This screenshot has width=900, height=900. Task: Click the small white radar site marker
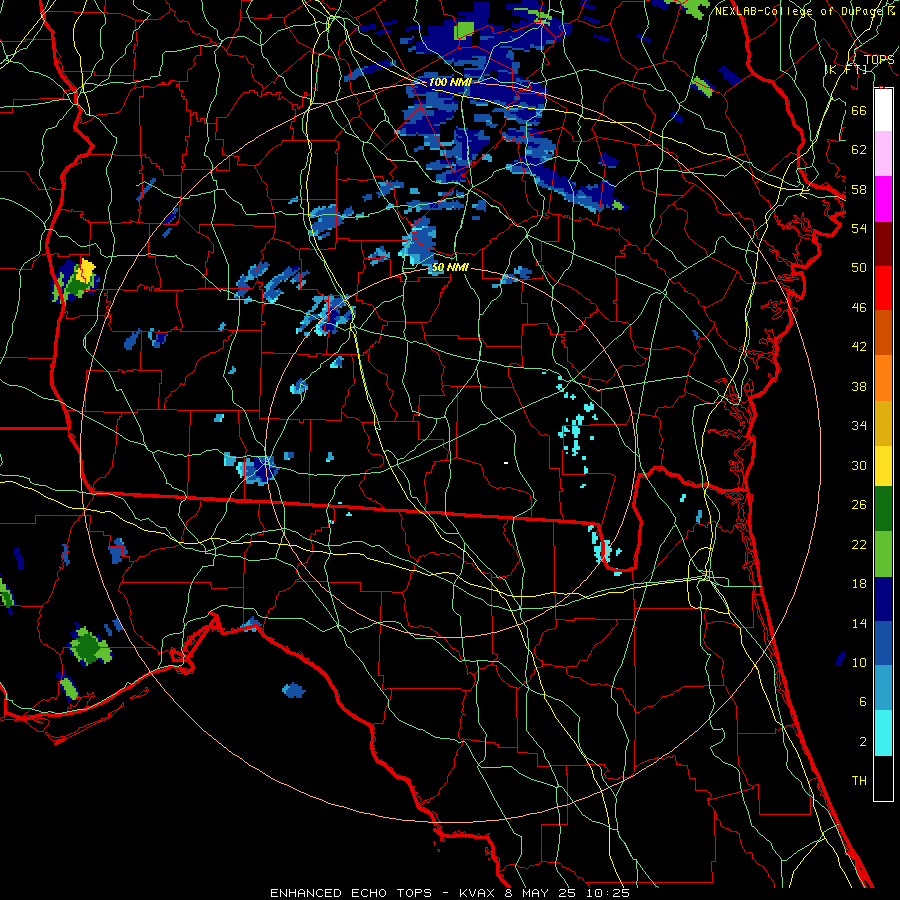(506, 463)
